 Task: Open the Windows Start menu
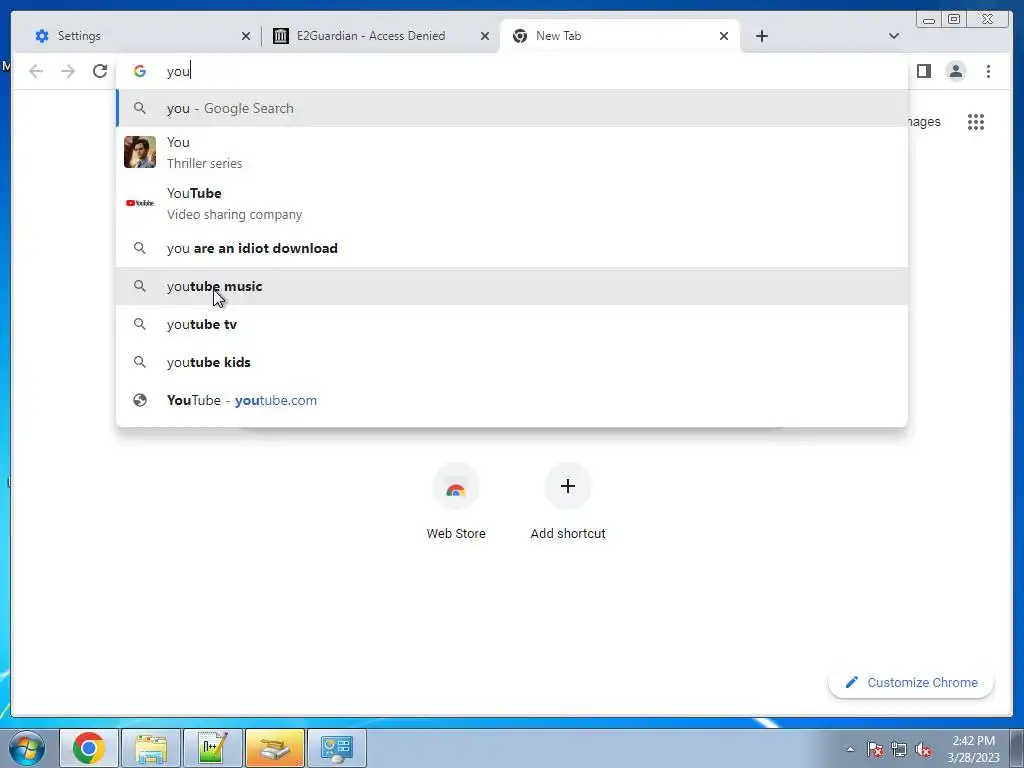[26, 748]
